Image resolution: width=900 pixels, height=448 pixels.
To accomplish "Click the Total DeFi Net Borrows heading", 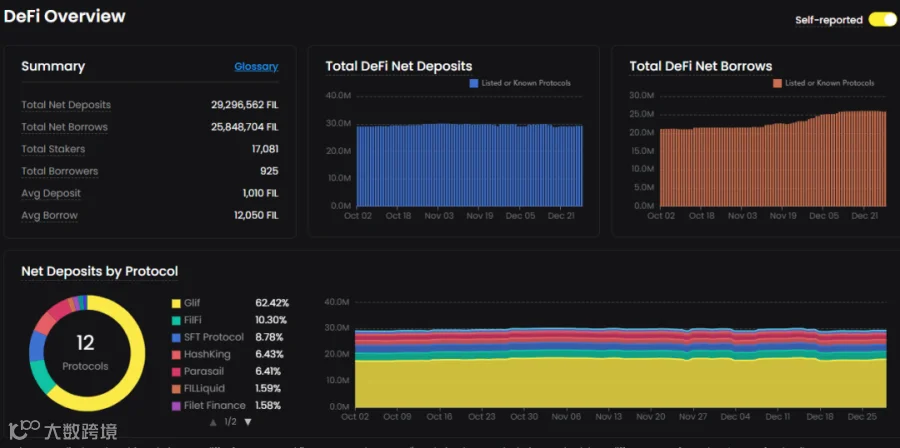I will [701, 66].
